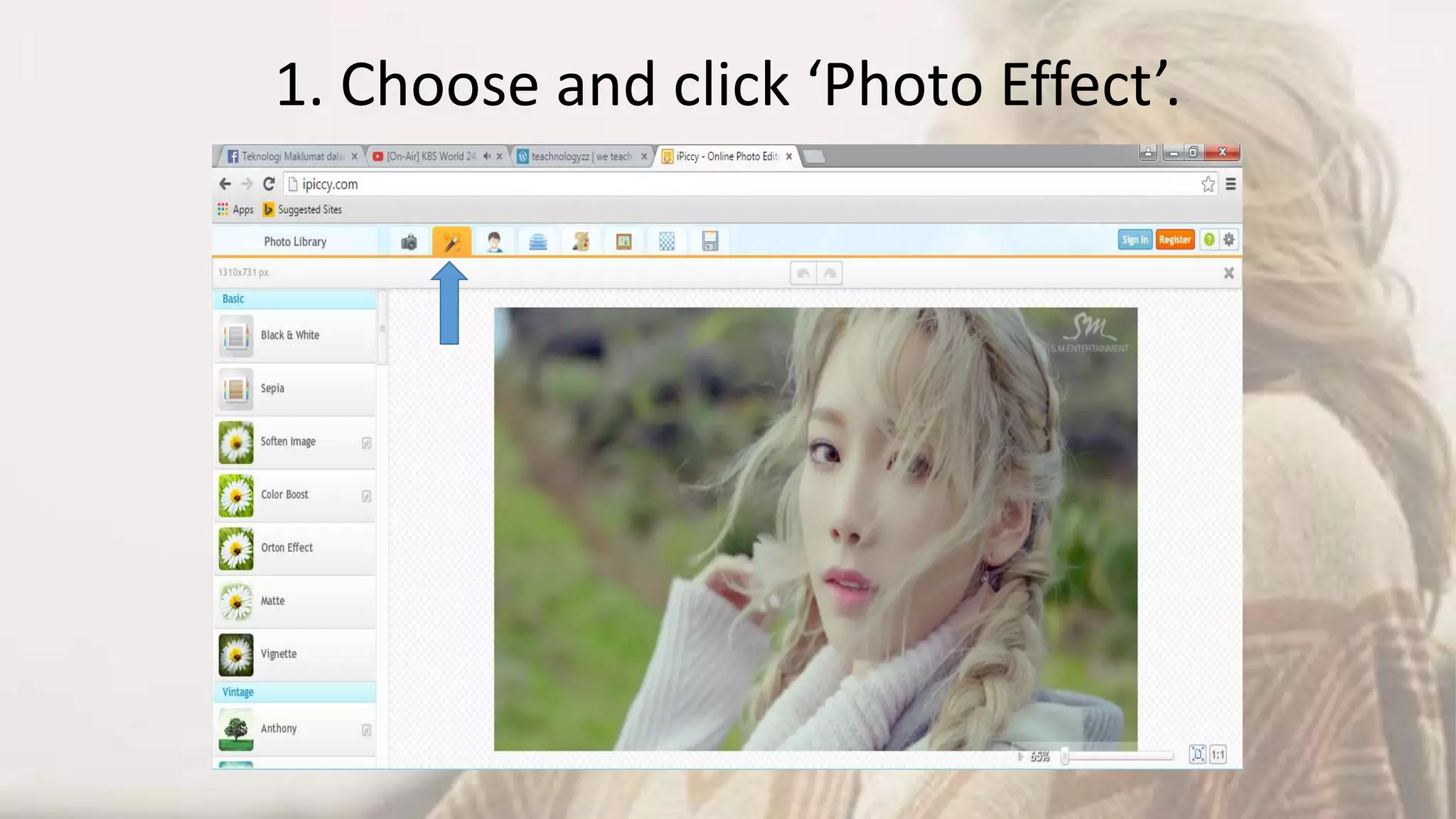Switch to the Teknologi Maklumat Facebook tab
The height and width of the screenshot is (819, 1456).
291,156
